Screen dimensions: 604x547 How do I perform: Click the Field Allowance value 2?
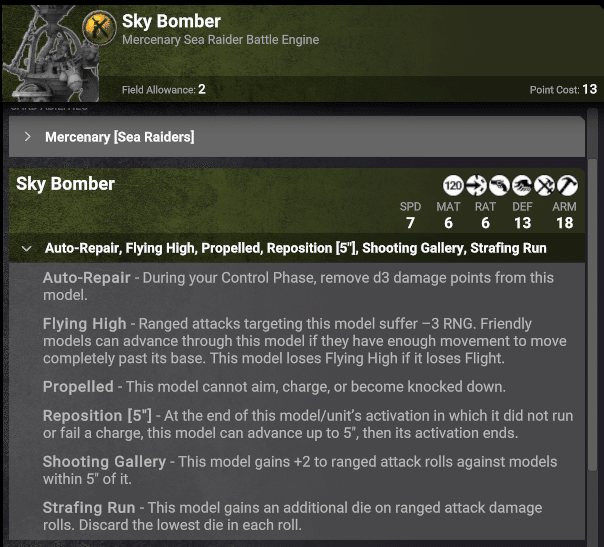click(202, 89)
